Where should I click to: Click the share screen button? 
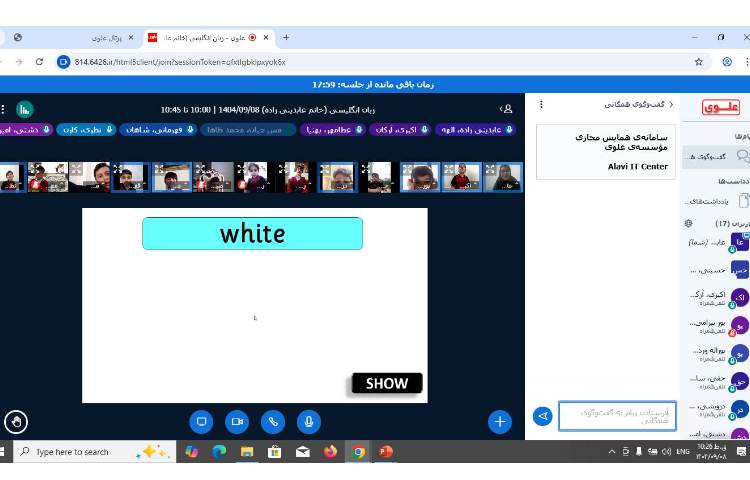coord(200,422)
